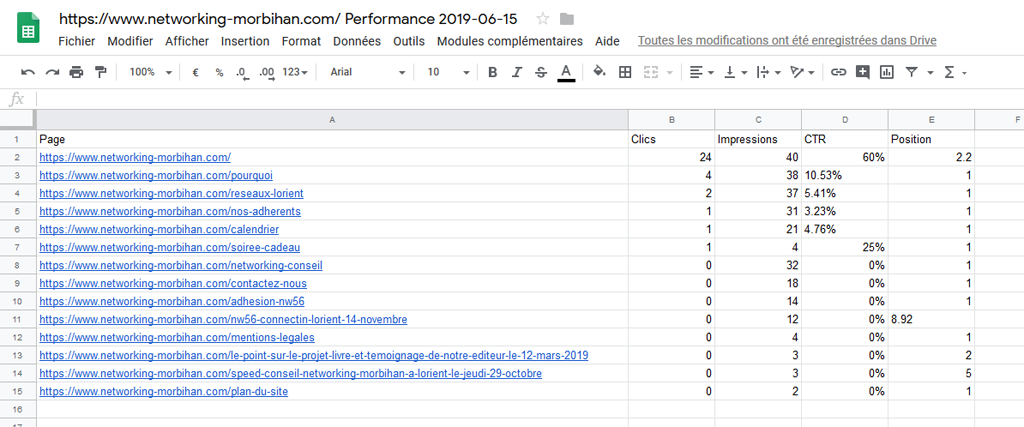Click the undo arrow icon

(x=28, y=72)
